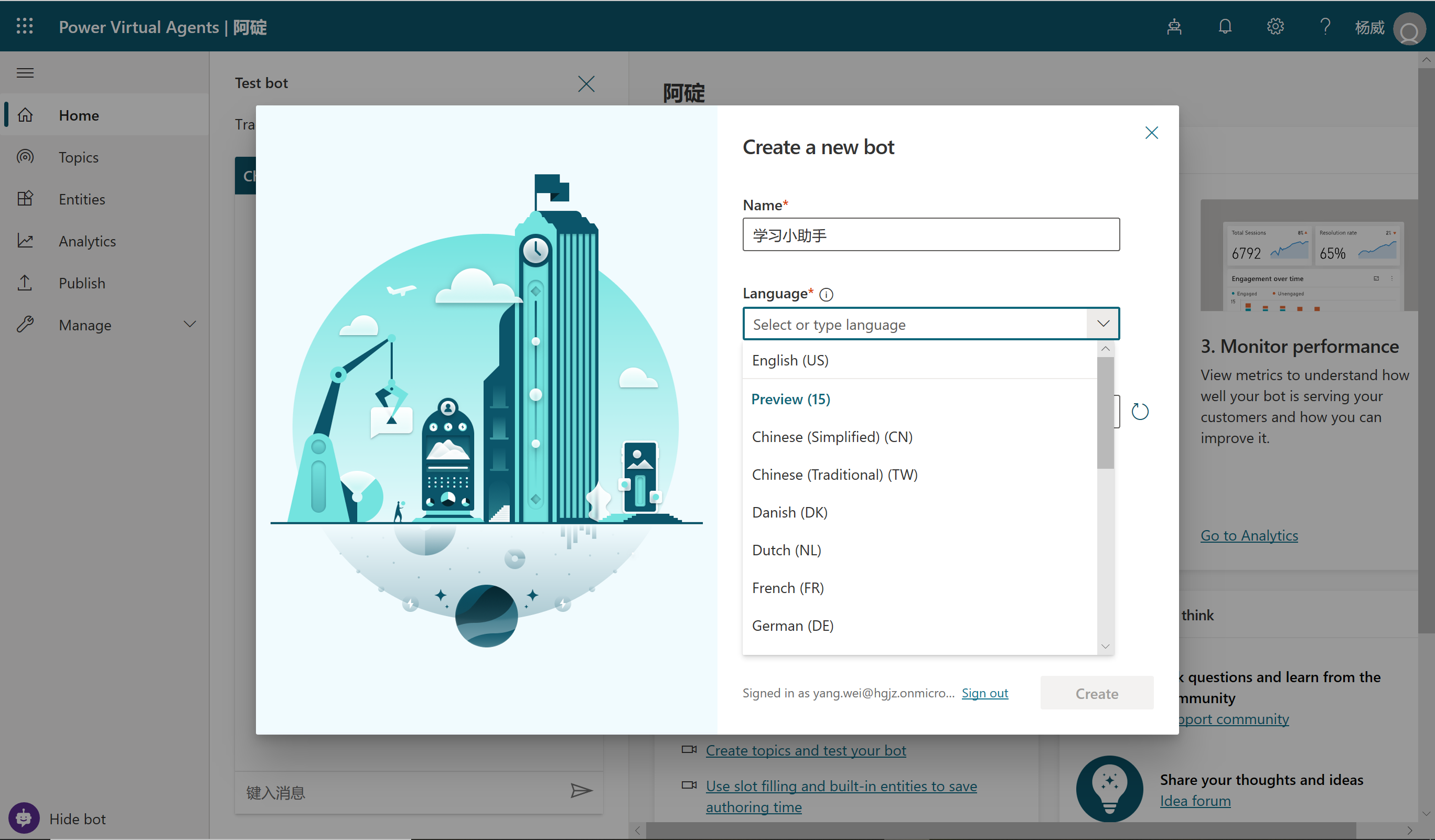Click the send message arrow icon
1435x840 pixels.
pos(582,791)
